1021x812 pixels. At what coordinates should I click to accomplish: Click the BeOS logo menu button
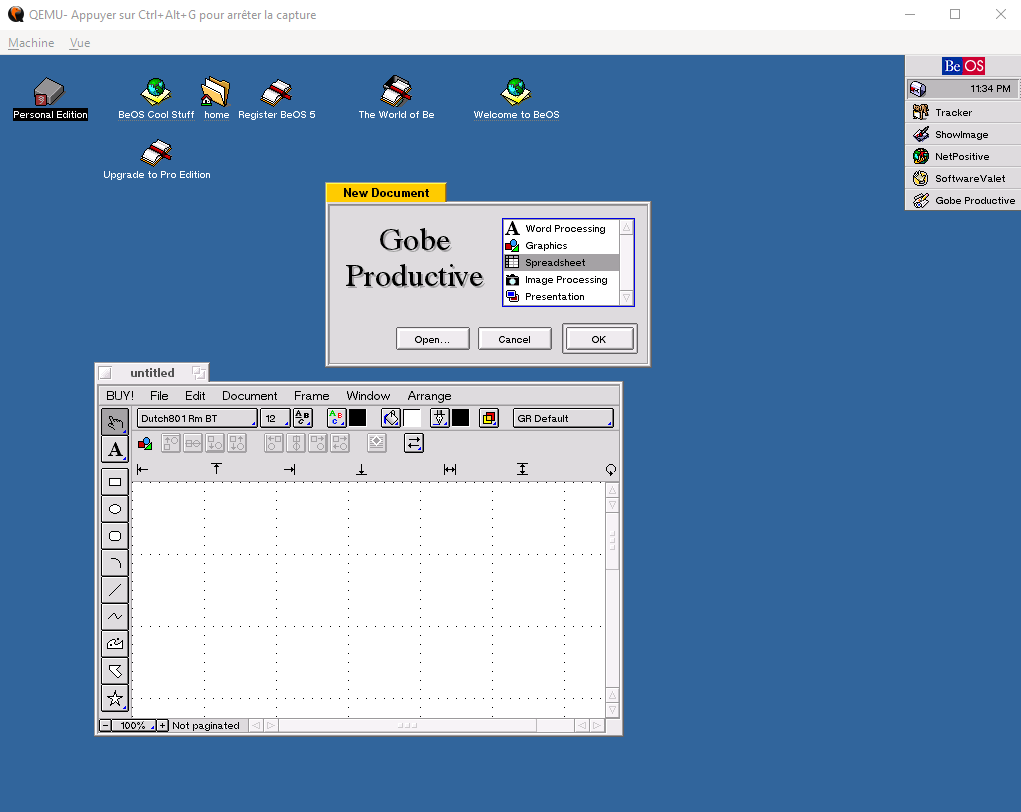[x=963, y=66]
